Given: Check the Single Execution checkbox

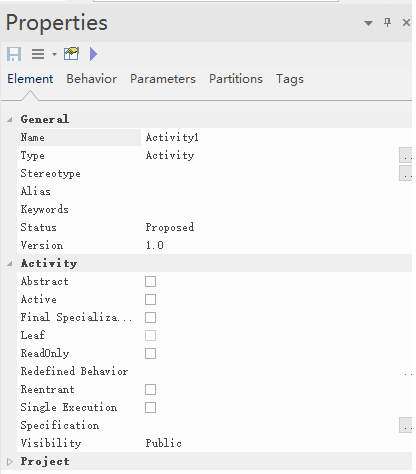Looking at the screenshot, I should pyautogui.click(x=150, y=407).
